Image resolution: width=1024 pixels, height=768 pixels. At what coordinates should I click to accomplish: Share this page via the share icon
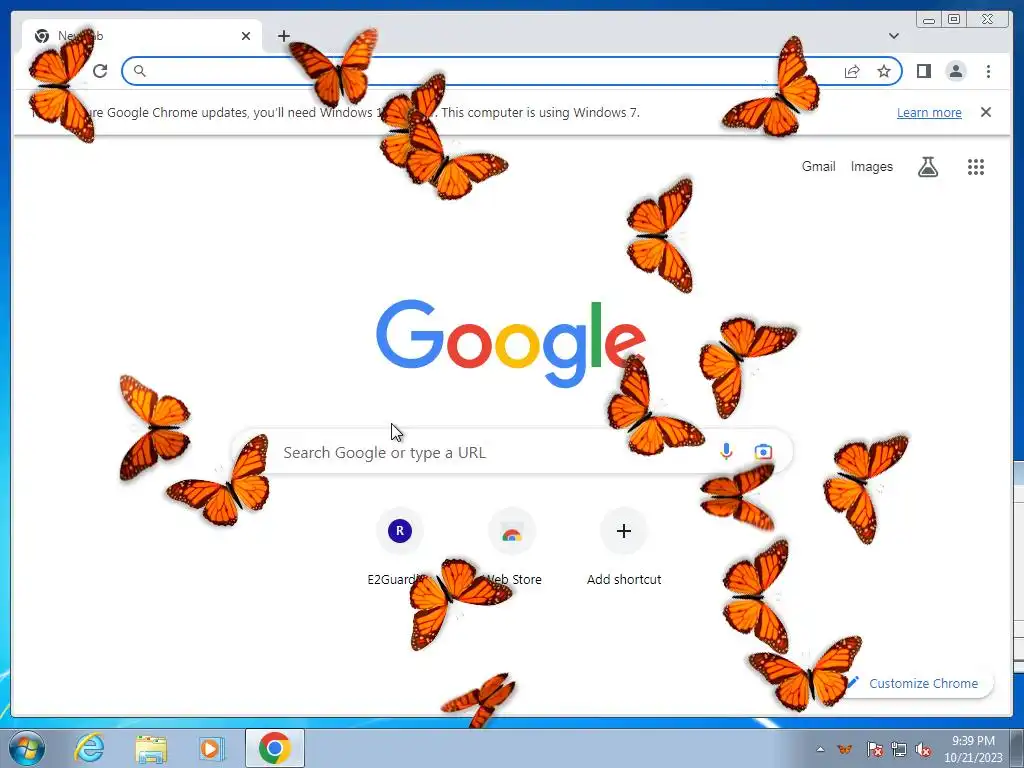[852, 71]
